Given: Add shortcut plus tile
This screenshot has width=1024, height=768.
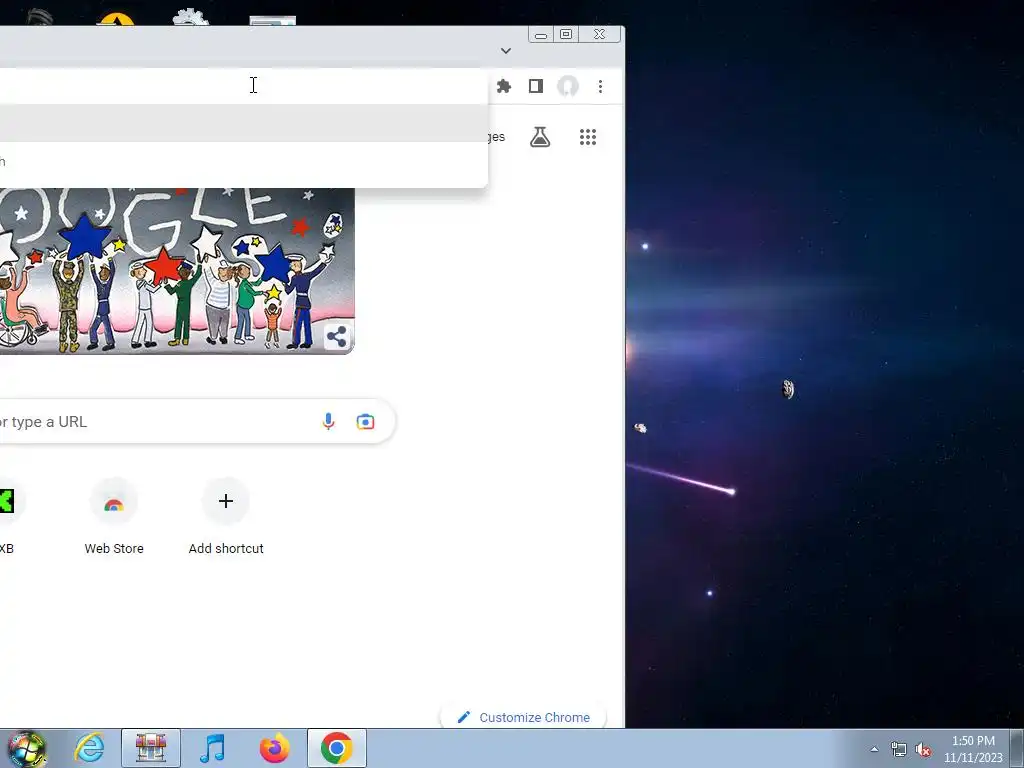Looking at the screenshot, I should pos(226,517).
